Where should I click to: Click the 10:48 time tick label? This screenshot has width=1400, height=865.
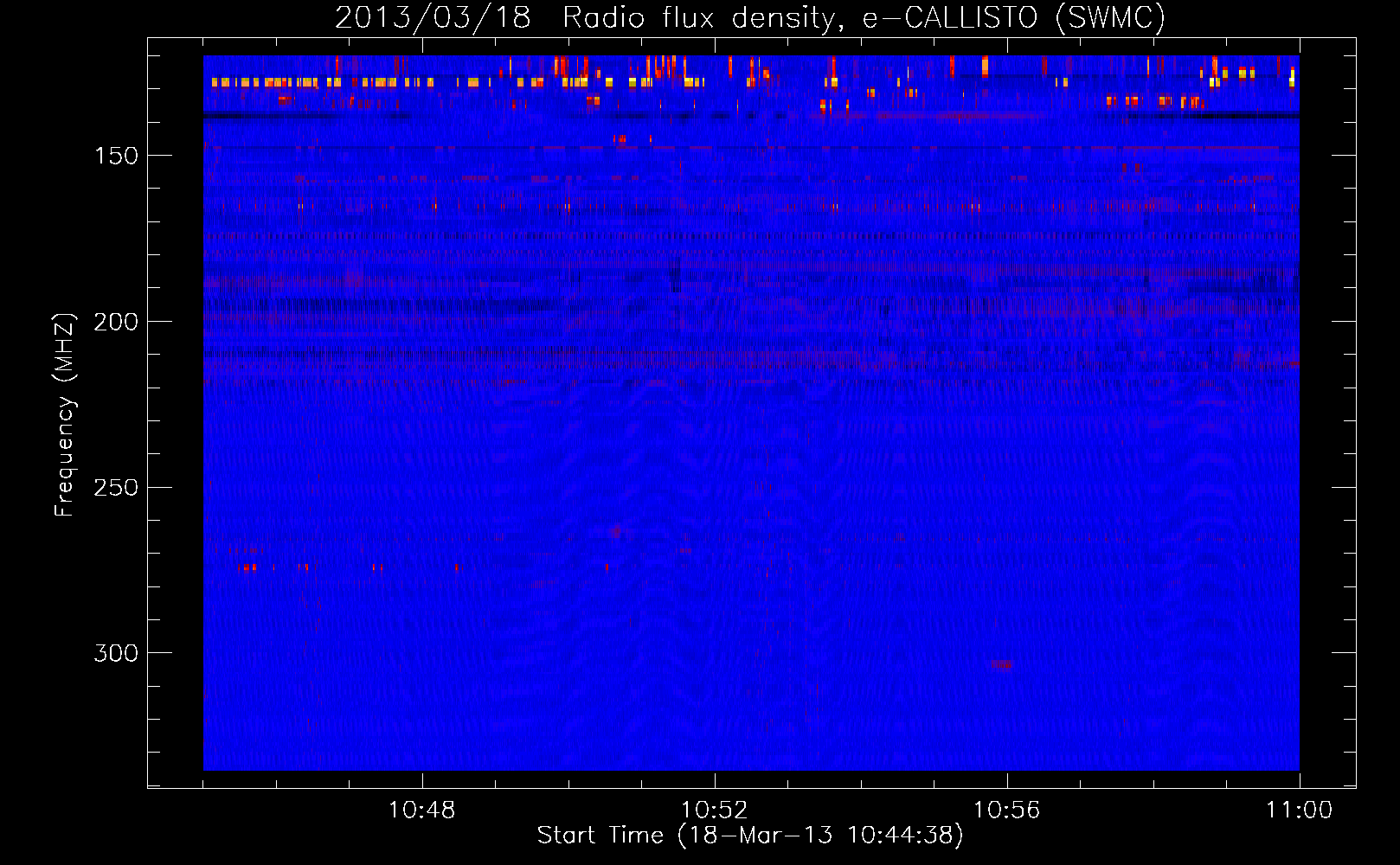pyautogui.click(x=422, y=811)
